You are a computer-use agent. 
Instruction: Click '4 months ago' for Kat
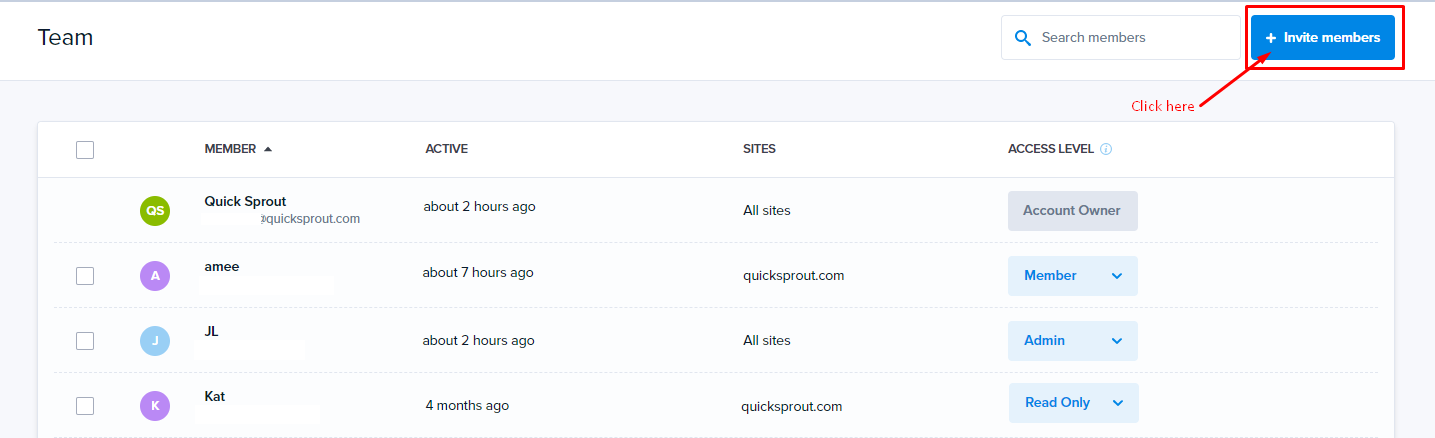[467, 405]
